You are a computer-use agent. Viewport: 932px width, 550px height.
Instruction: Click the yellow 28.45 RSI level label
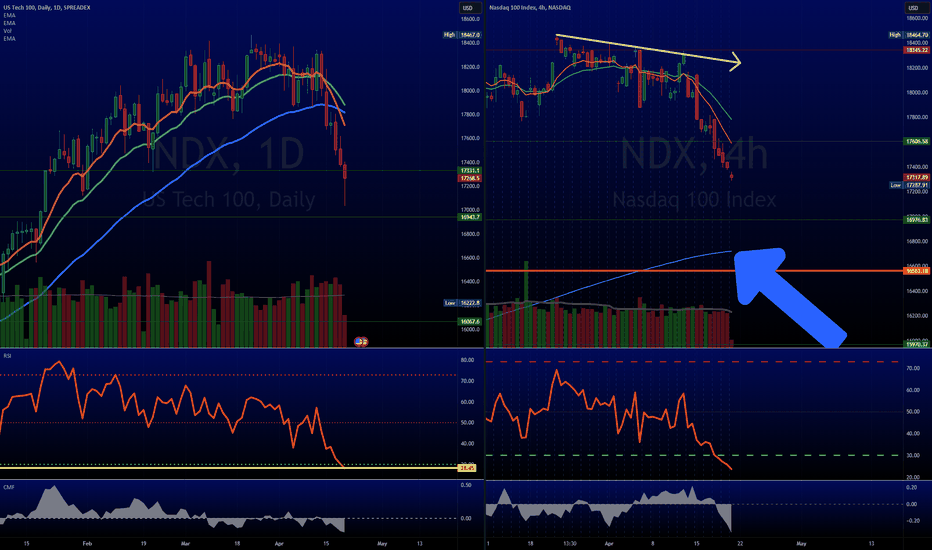point(467,468)
